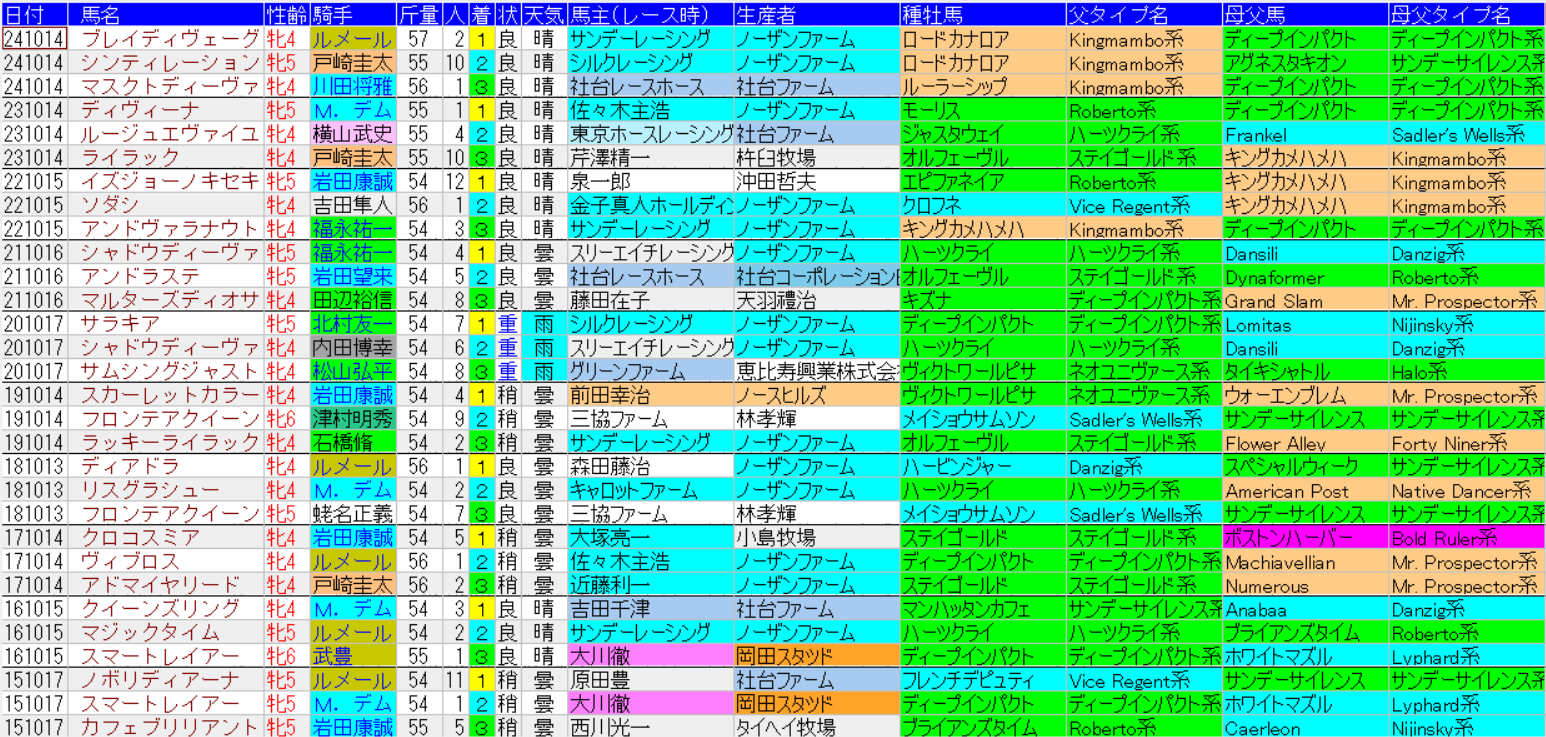
Task: Click the 父タイプ名 column header
Action: pos(1143,15)
